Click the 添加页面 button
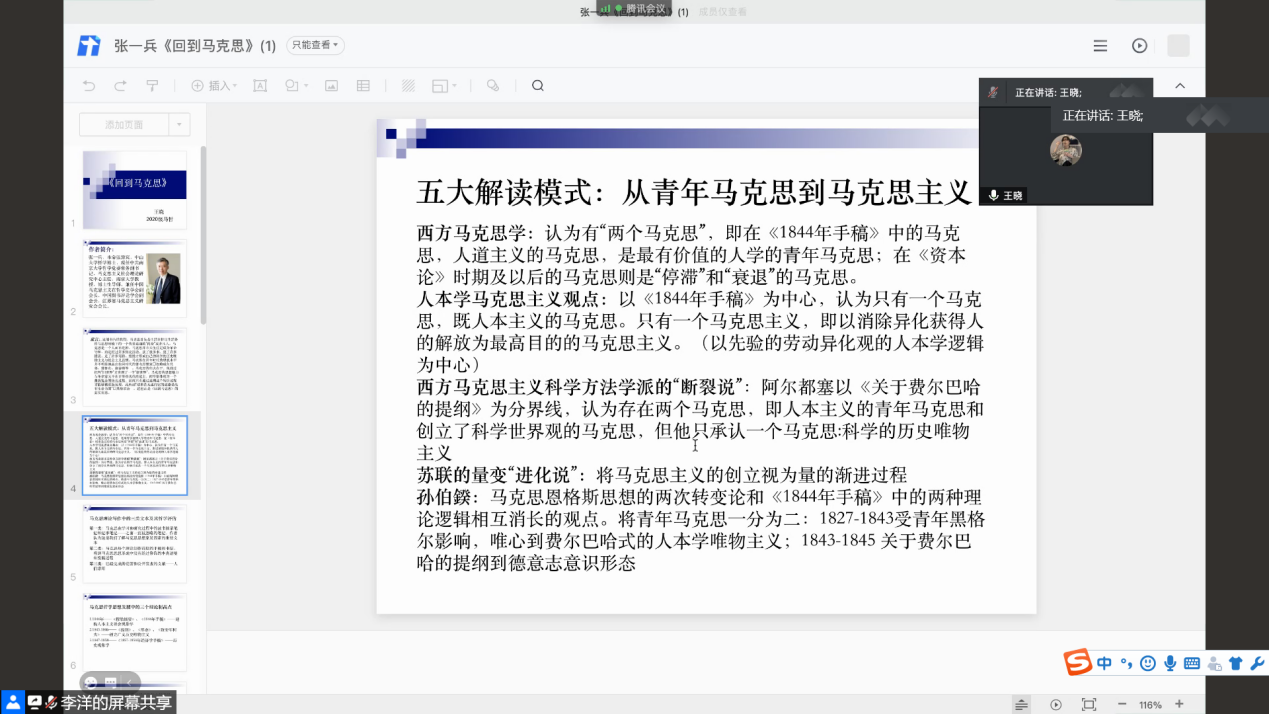Viewport: 1269px width, 714px height. point(124,125)
